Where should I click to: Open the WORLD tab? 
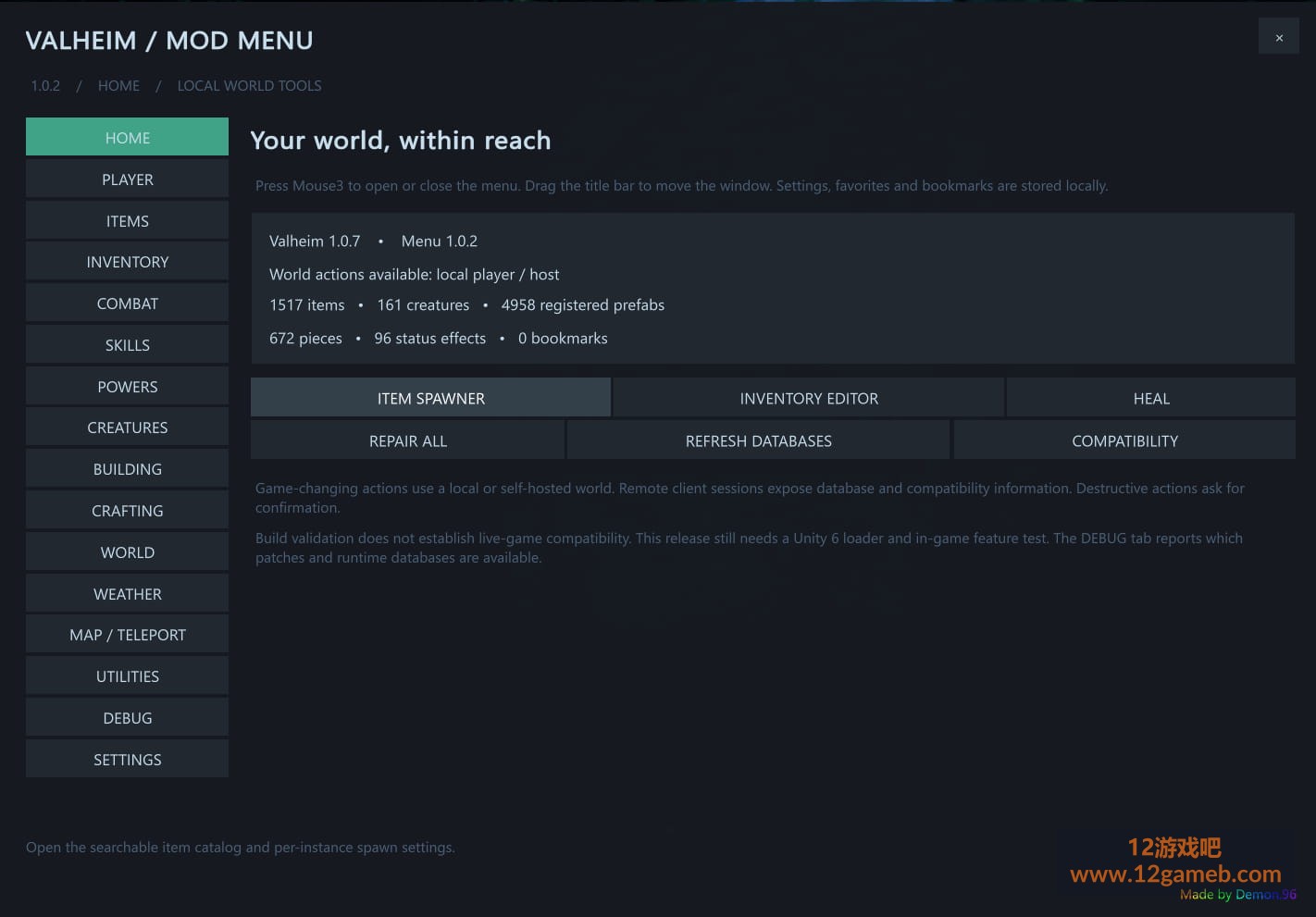click(127, 552)
